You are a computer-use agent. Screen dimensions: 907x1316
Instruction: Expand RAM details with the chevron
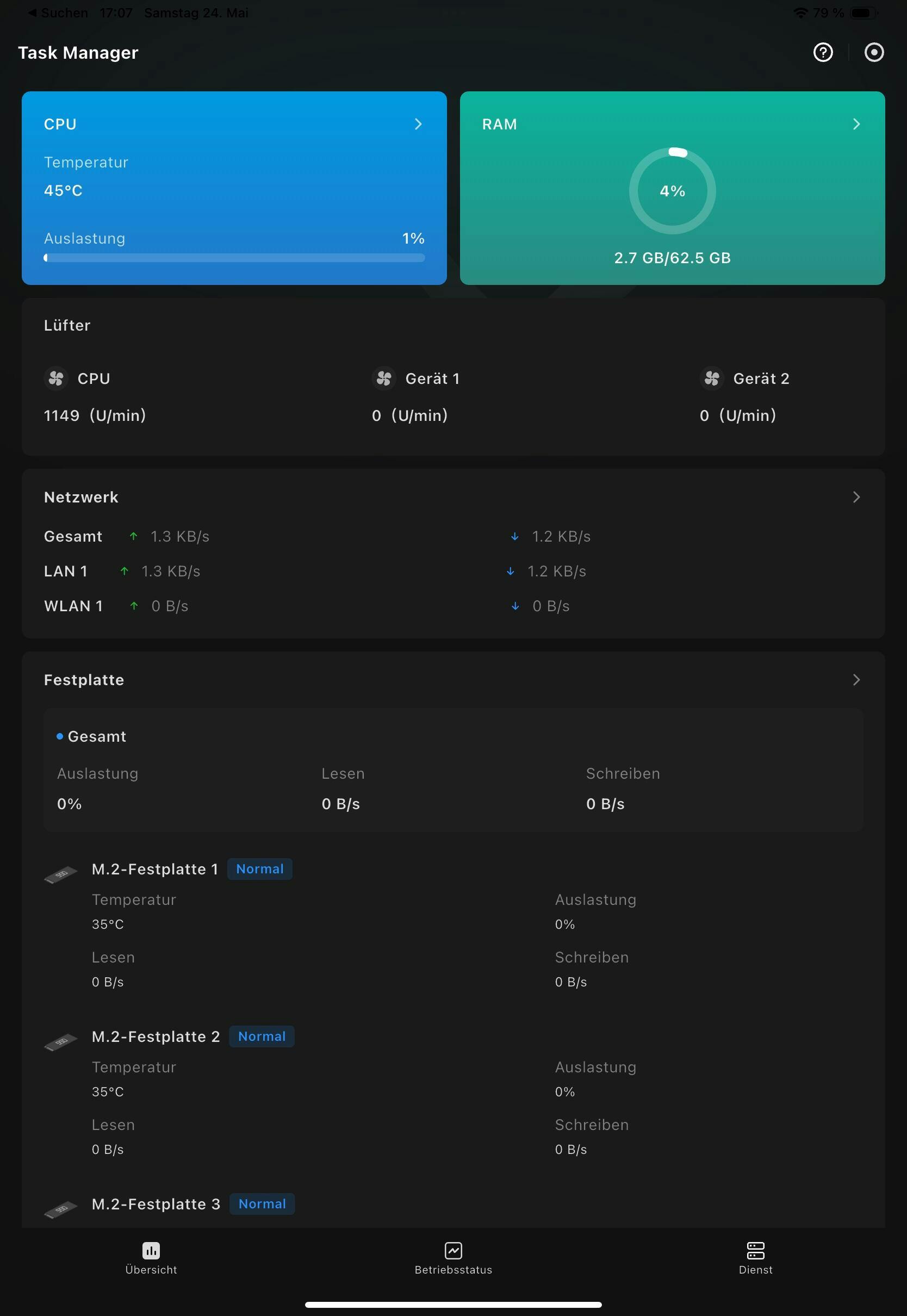[856, 124]
